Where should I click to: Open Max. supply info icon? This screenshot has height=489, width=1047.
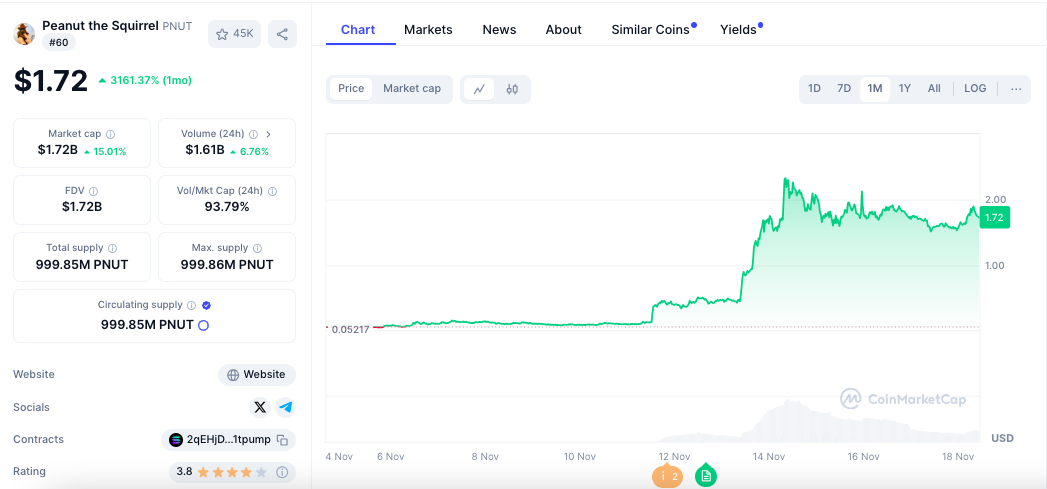click(x=258, y=248)
